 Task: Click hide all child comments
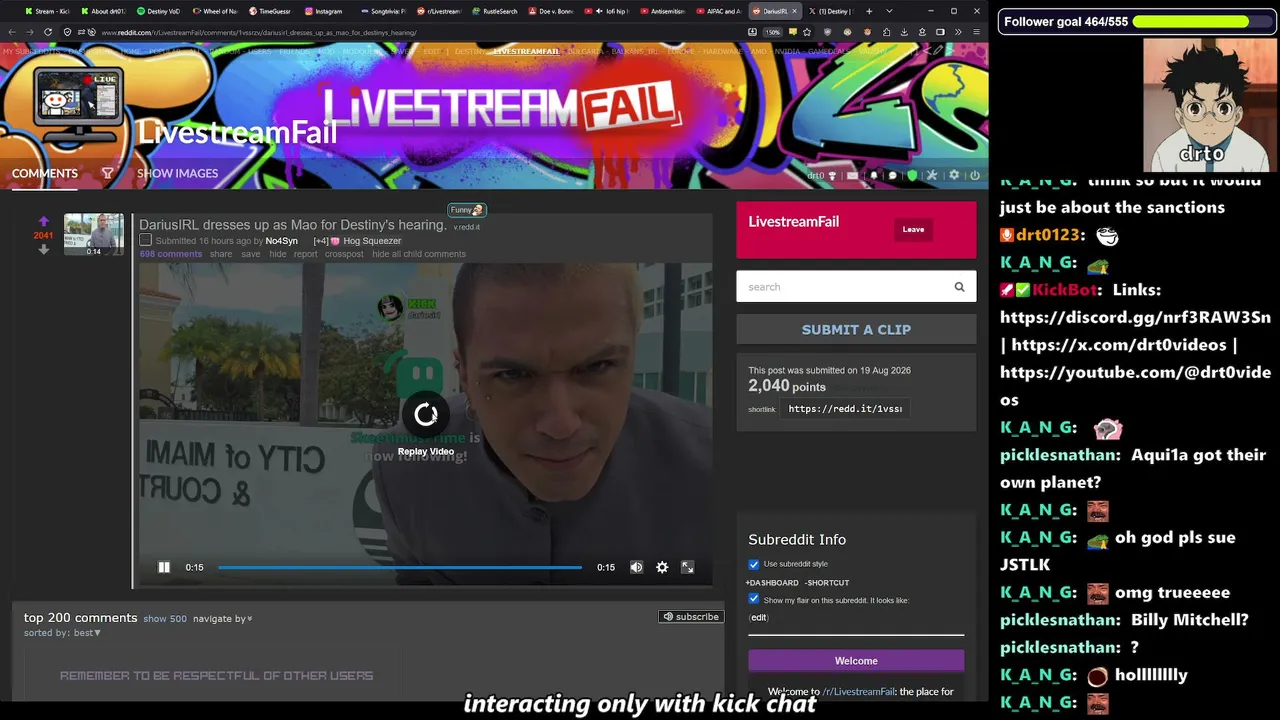419,254
